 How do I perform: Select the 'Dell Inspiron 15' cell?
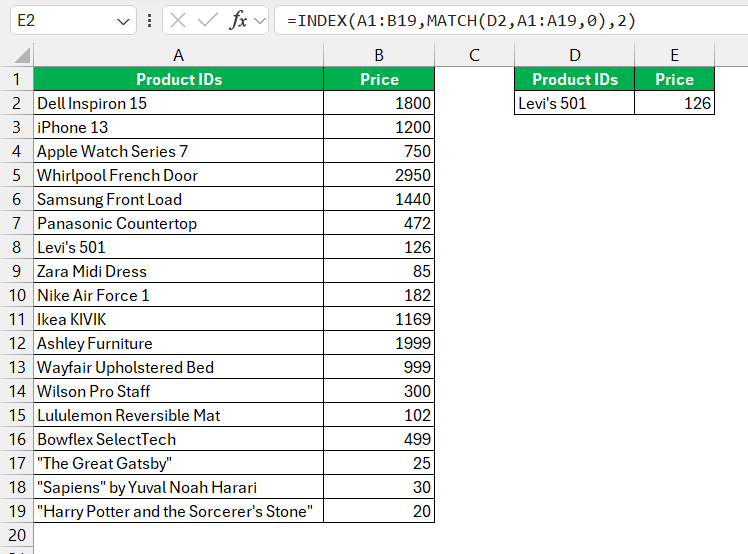(178, 103)
